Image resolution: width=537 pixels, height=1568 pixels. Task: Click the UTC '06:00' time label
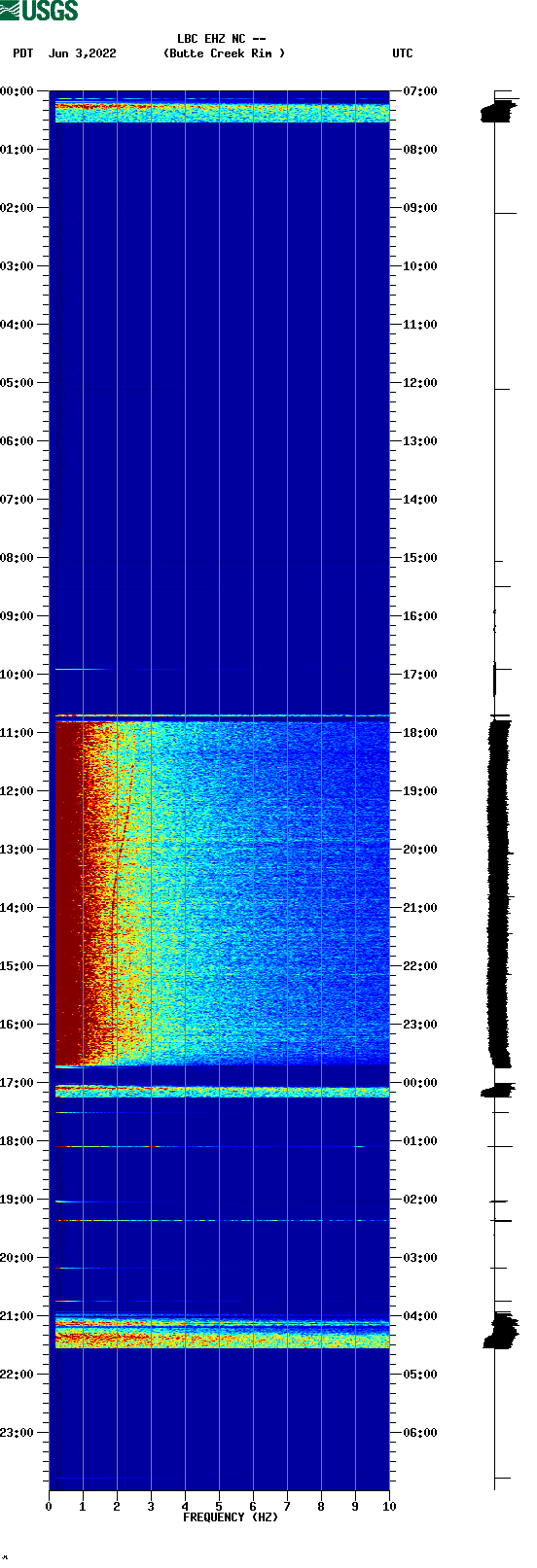(420, 1433)
